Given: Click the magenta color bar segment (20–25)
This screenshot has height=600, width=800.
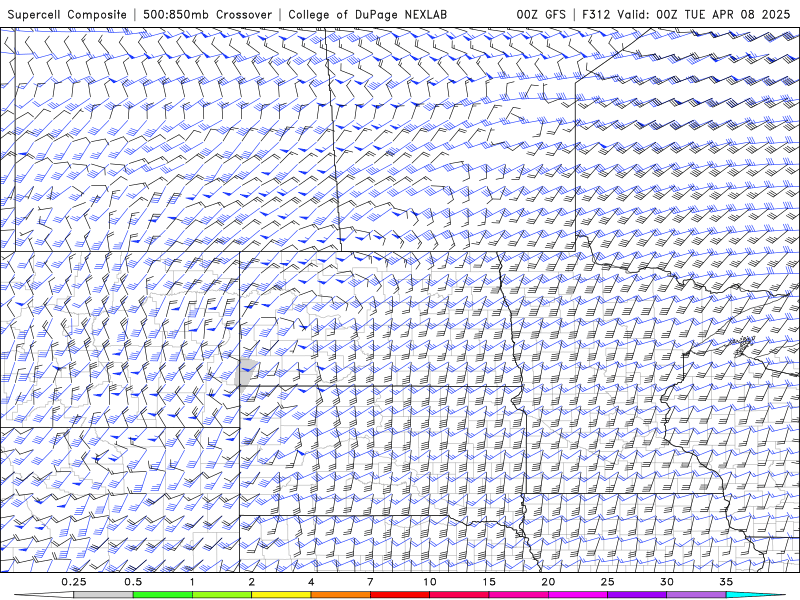Looking at the screenshot, I should (578, 595).
